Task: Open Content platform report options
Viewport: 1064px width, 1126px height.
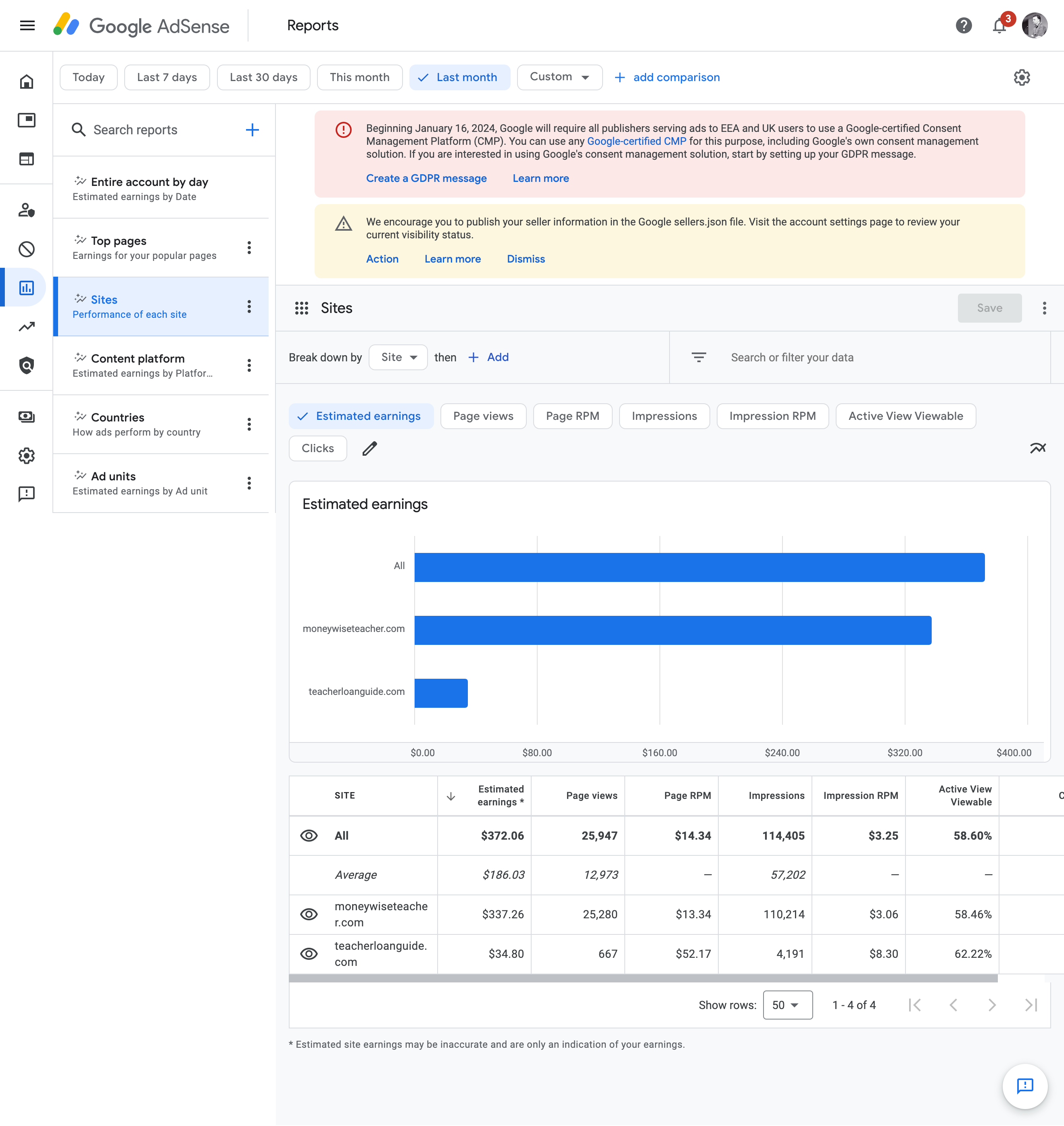Action: (249, 366)
